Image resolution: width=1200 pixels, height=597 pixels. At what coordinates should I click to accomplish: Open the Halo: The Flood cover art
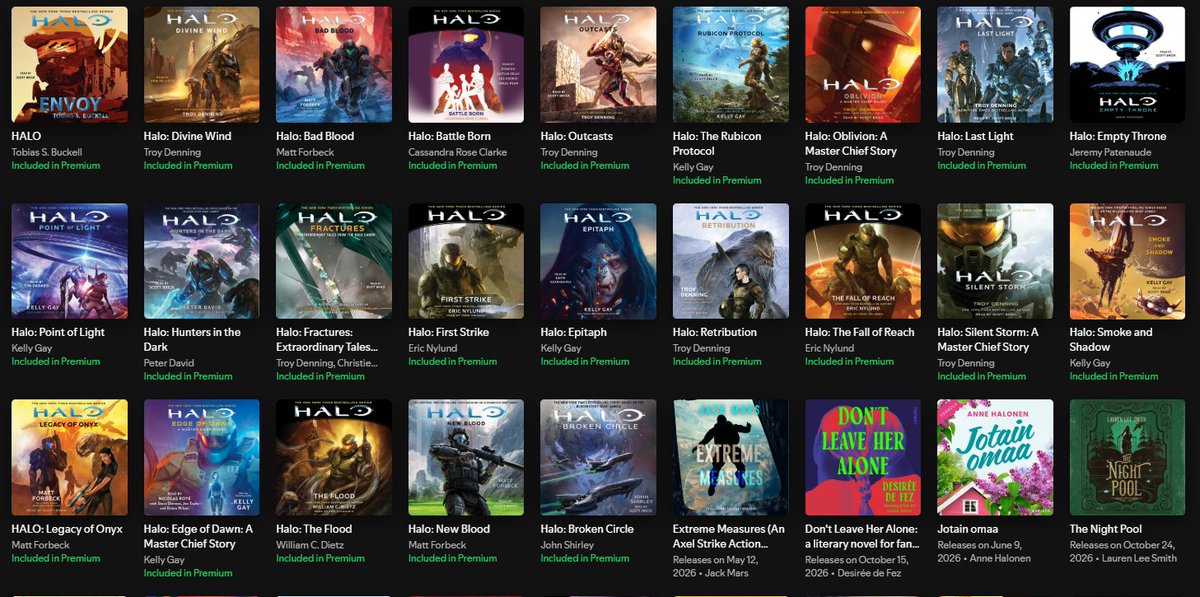(334, 457)
